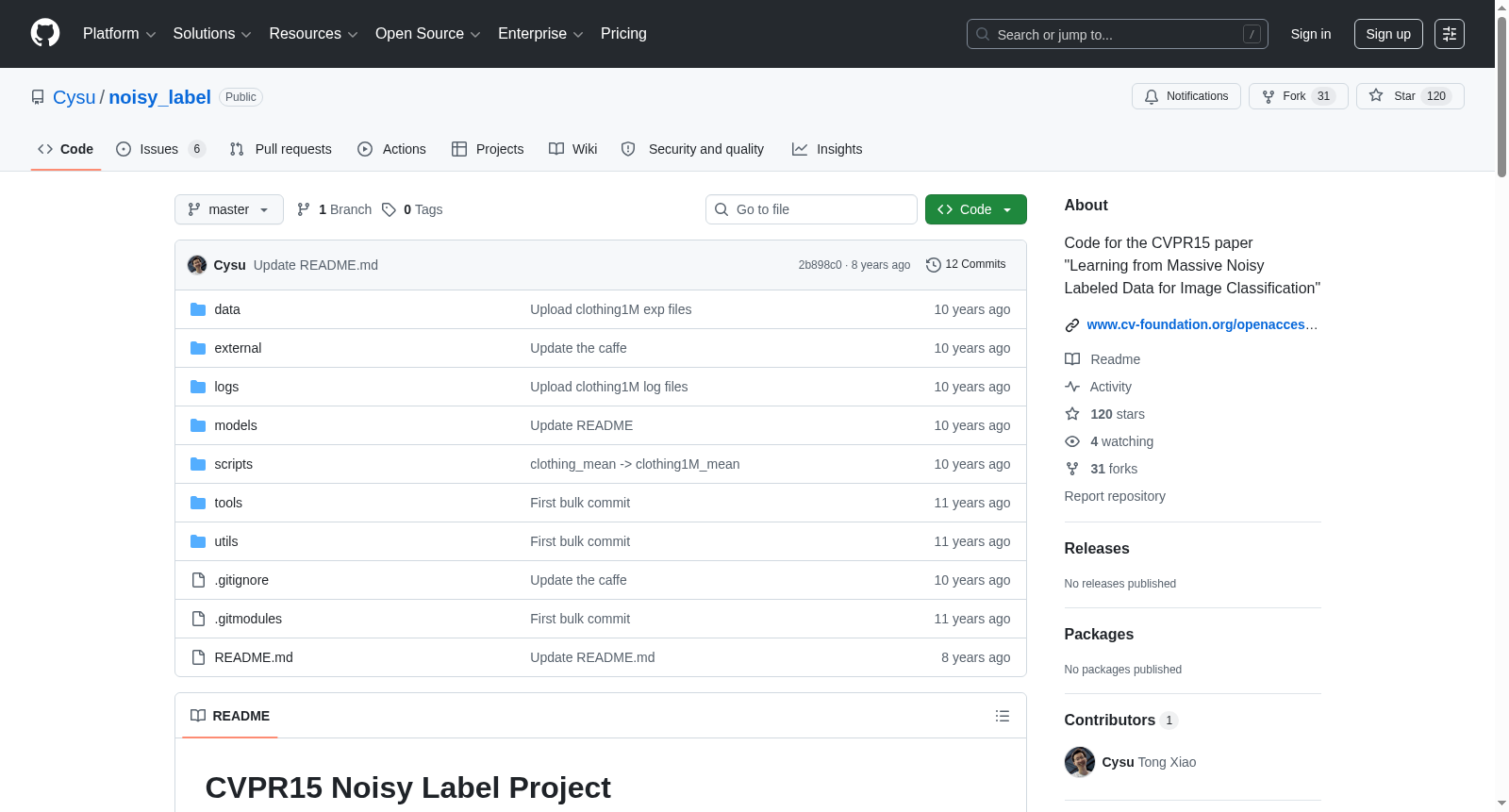Screen dimensions: 1509x812
Task: Open commit 2b898c0 hash link
Action: pyautogui.click(x=820, y=265)
